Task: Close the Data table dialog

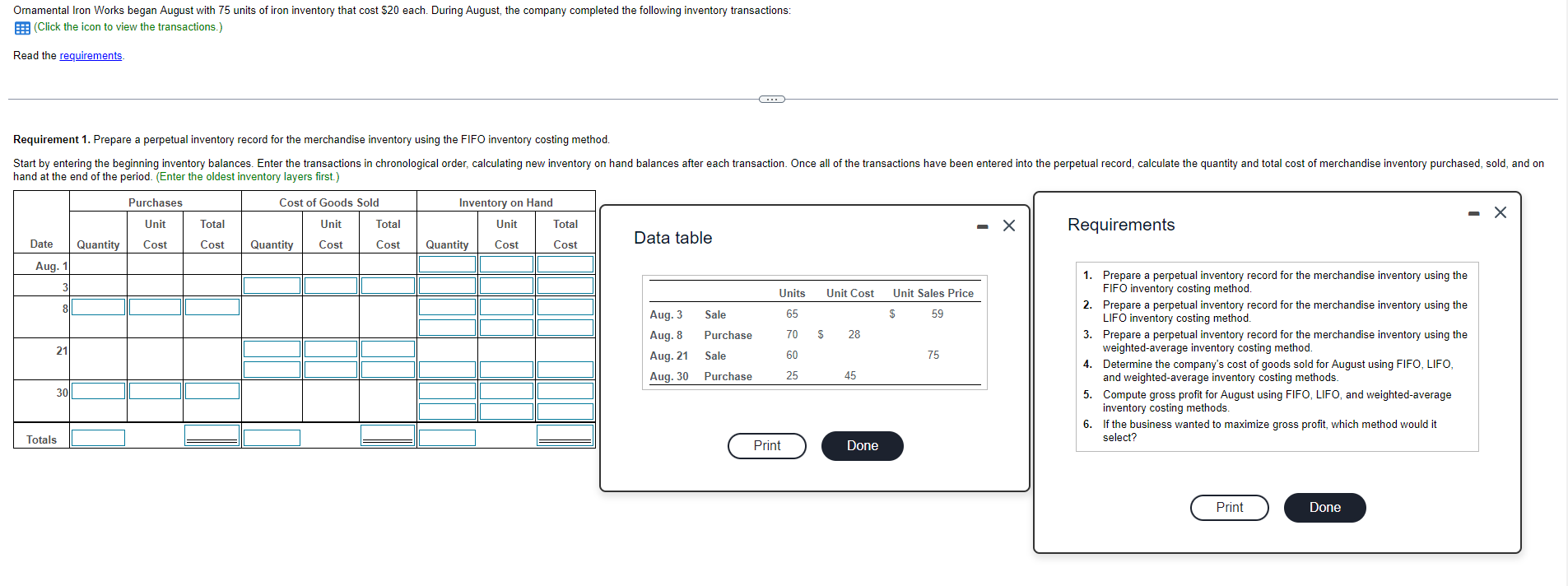Action: [x=1009, y=226]
